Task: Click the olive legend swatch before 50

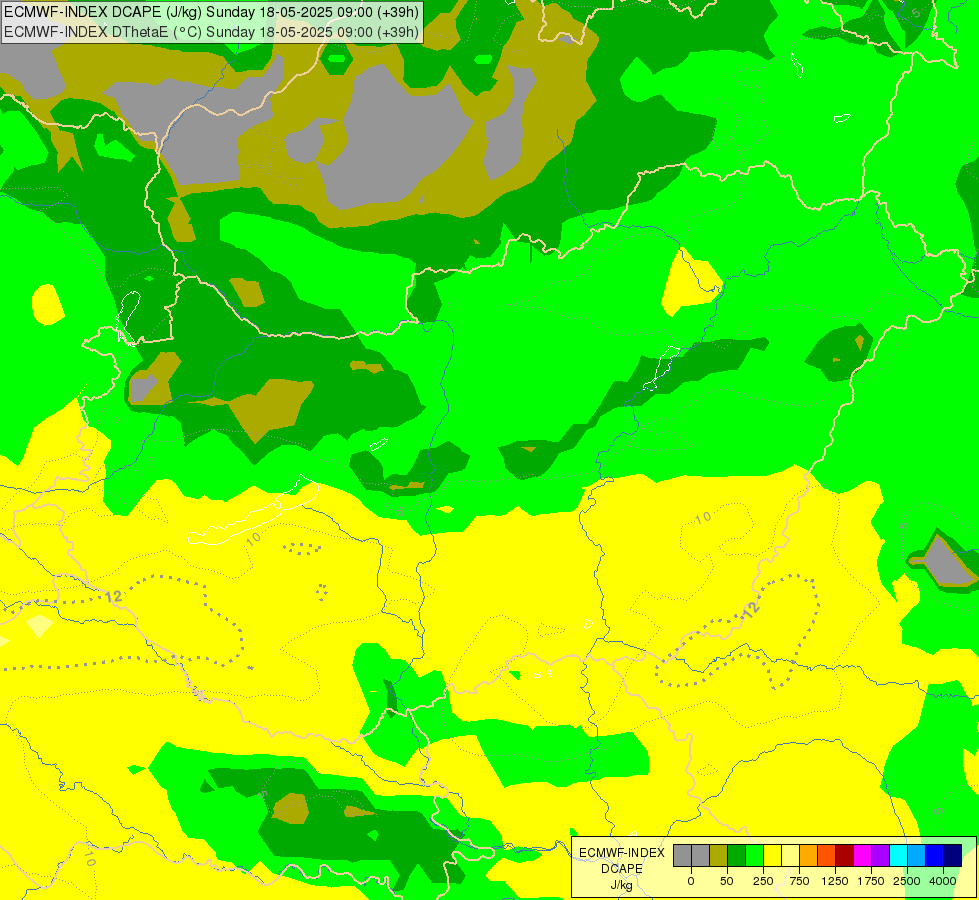Action: click(x=718, y=856)
